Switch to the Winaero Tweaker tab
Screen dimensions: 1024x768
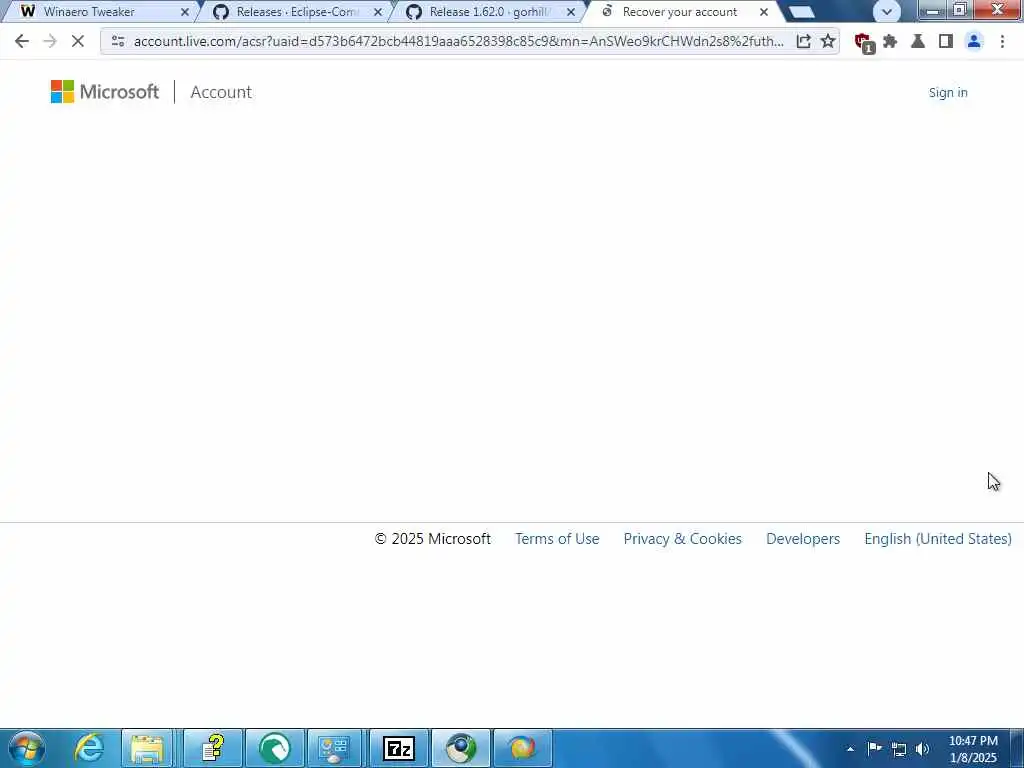(98, 12)
